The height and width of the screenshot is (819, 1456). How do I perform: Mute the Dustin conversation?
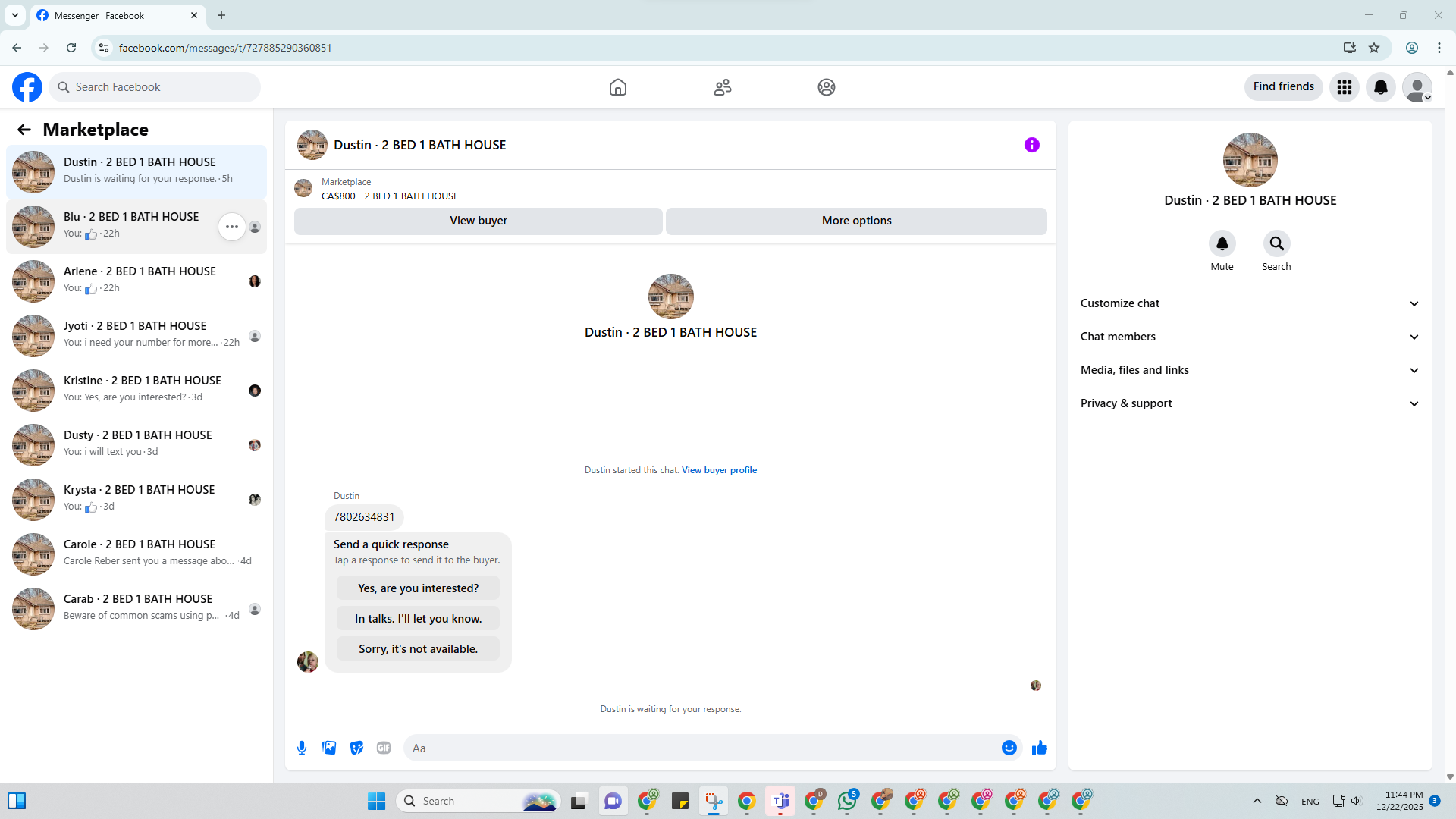1222,243
